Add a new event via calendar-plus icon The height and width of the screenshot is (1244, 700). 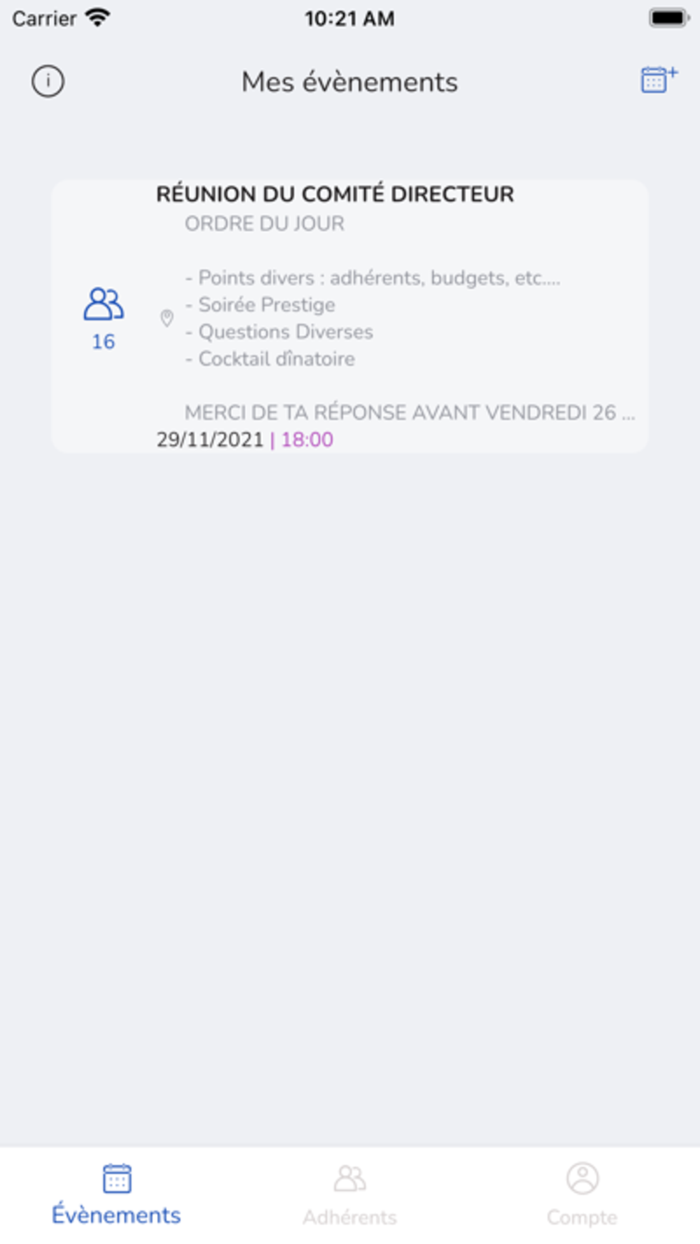659,80
